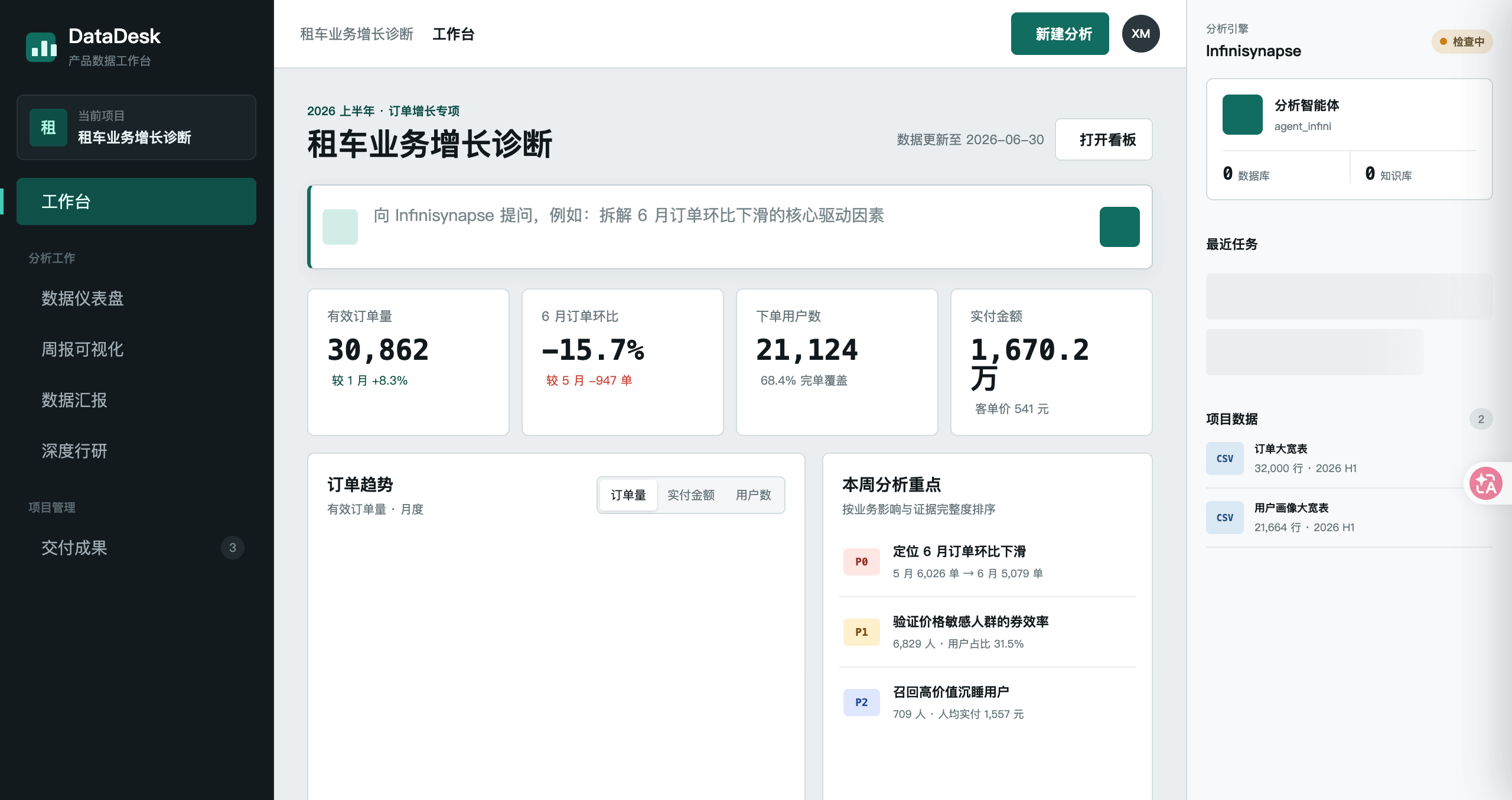Click 5 月 6,026 单 → 6 月 5,079 单 detail
Screen dimensions: 1512x800
[x=968, y=574]
